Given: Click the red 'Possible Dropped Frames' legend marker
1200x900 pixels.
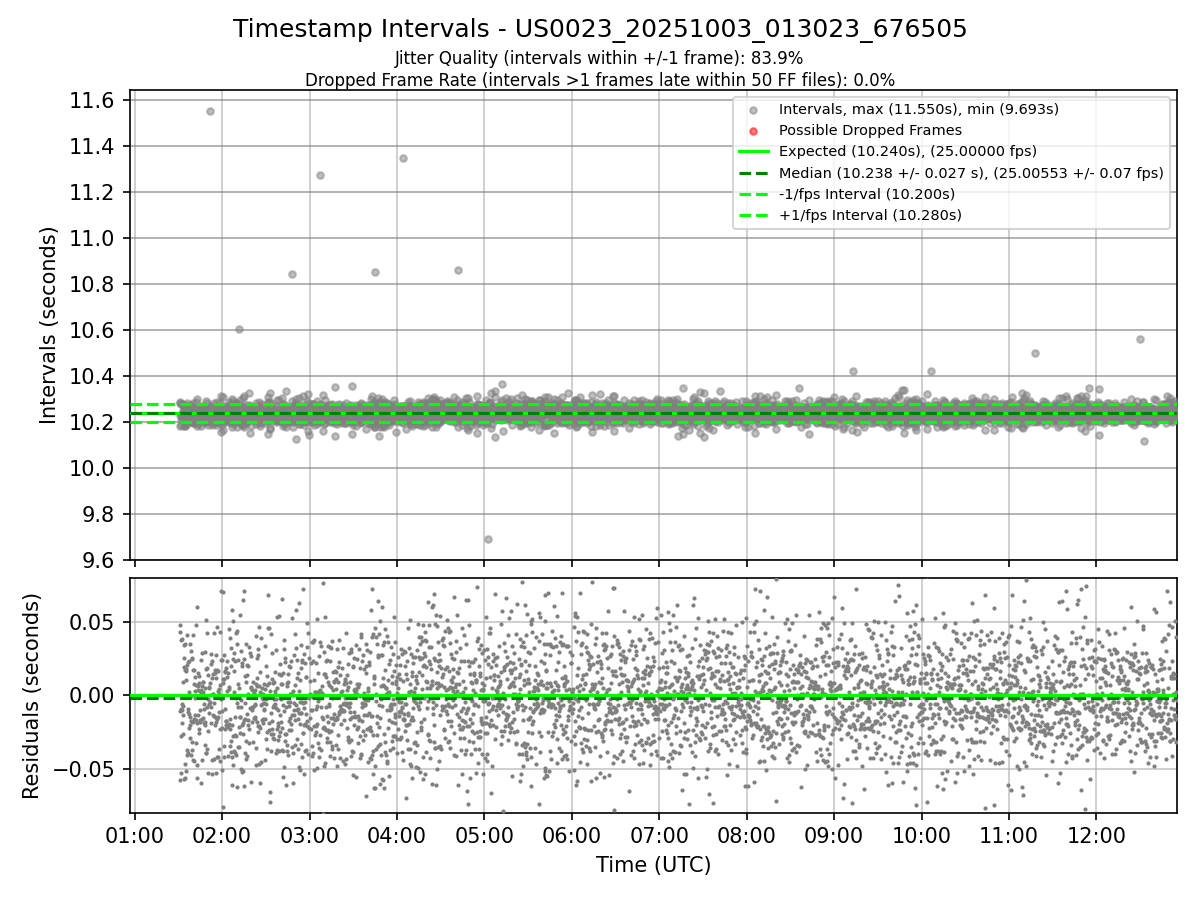Looking at the screenshot, I should (754, 131).
